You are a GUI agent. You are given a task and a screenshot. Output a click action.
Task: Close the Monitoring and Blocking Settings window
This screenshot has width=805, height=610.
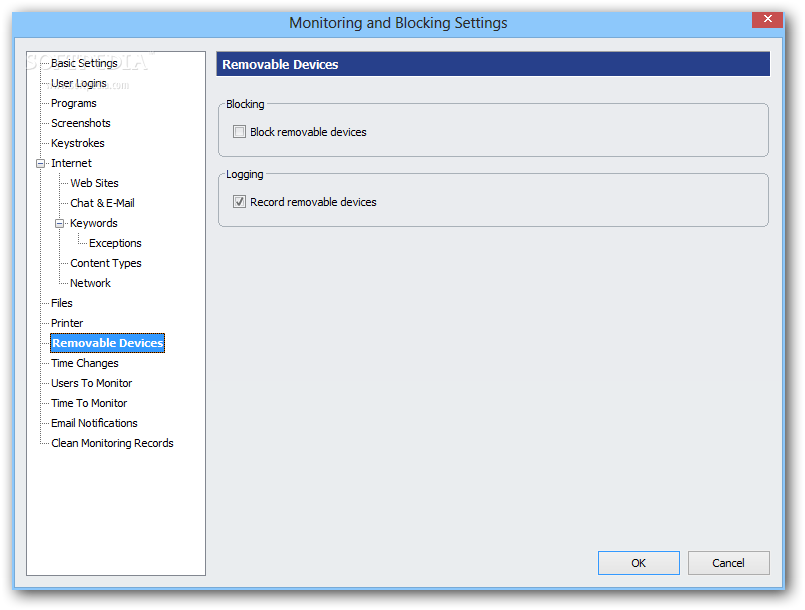768,20
